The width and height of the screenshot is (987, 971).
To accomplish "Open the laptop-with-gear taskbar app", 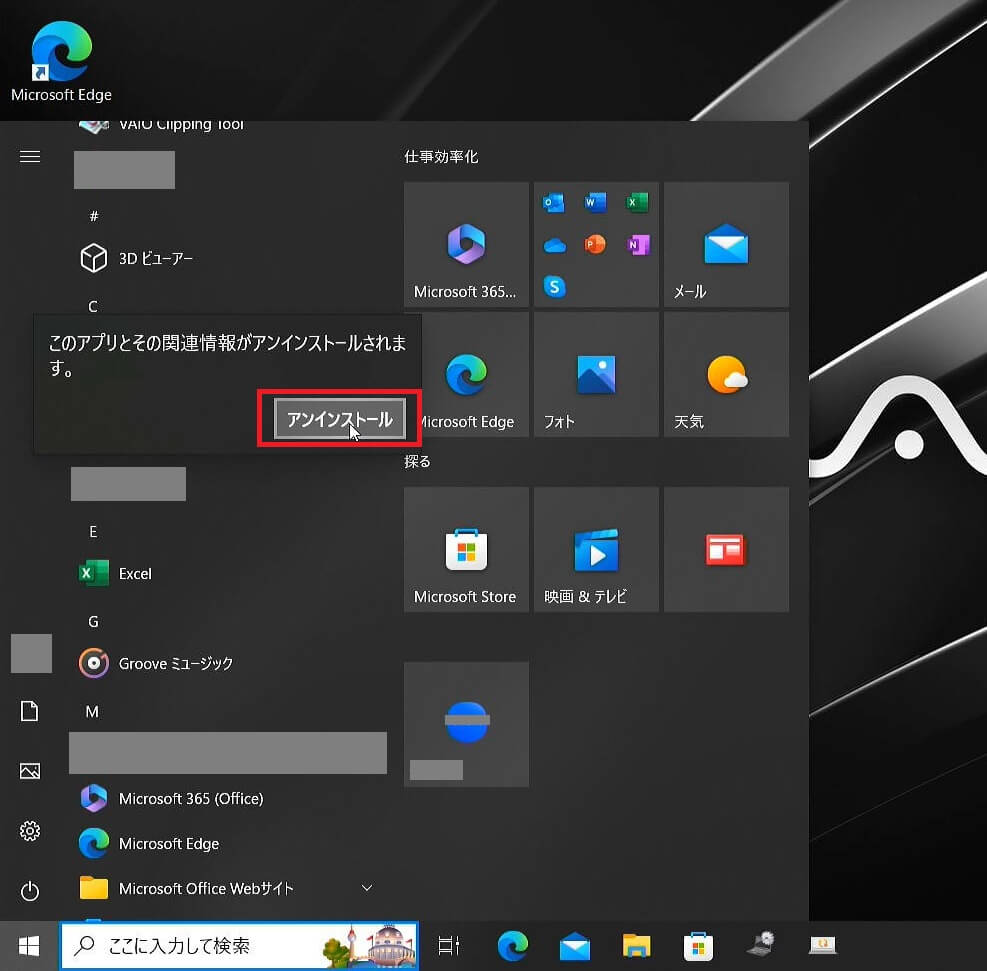I will click(x=760, y=944).
